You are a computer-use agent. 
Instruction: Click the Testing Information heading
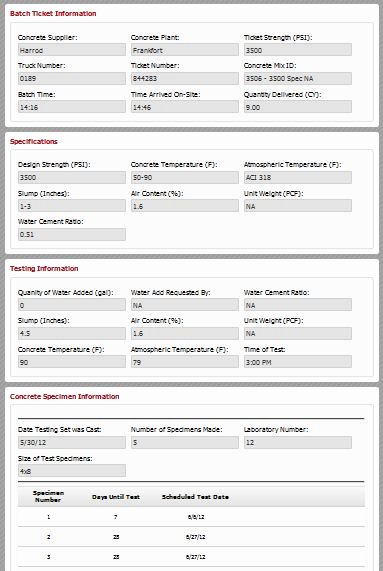pos(44,268)
